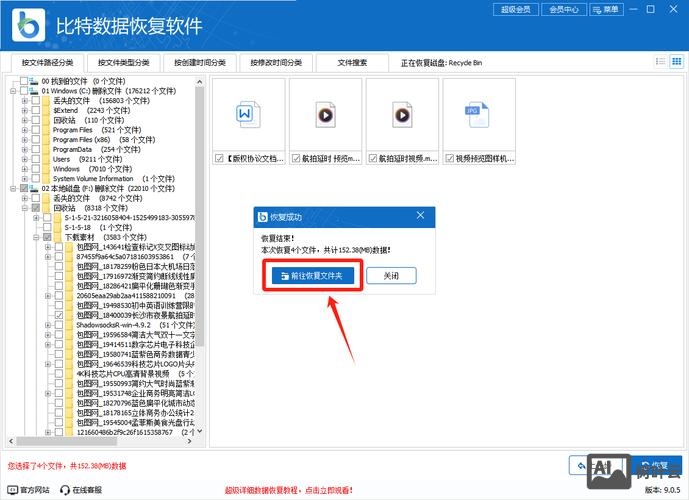Select the 航拍延时视频 video file icon
689x500 pixels.
coord(402,115)
